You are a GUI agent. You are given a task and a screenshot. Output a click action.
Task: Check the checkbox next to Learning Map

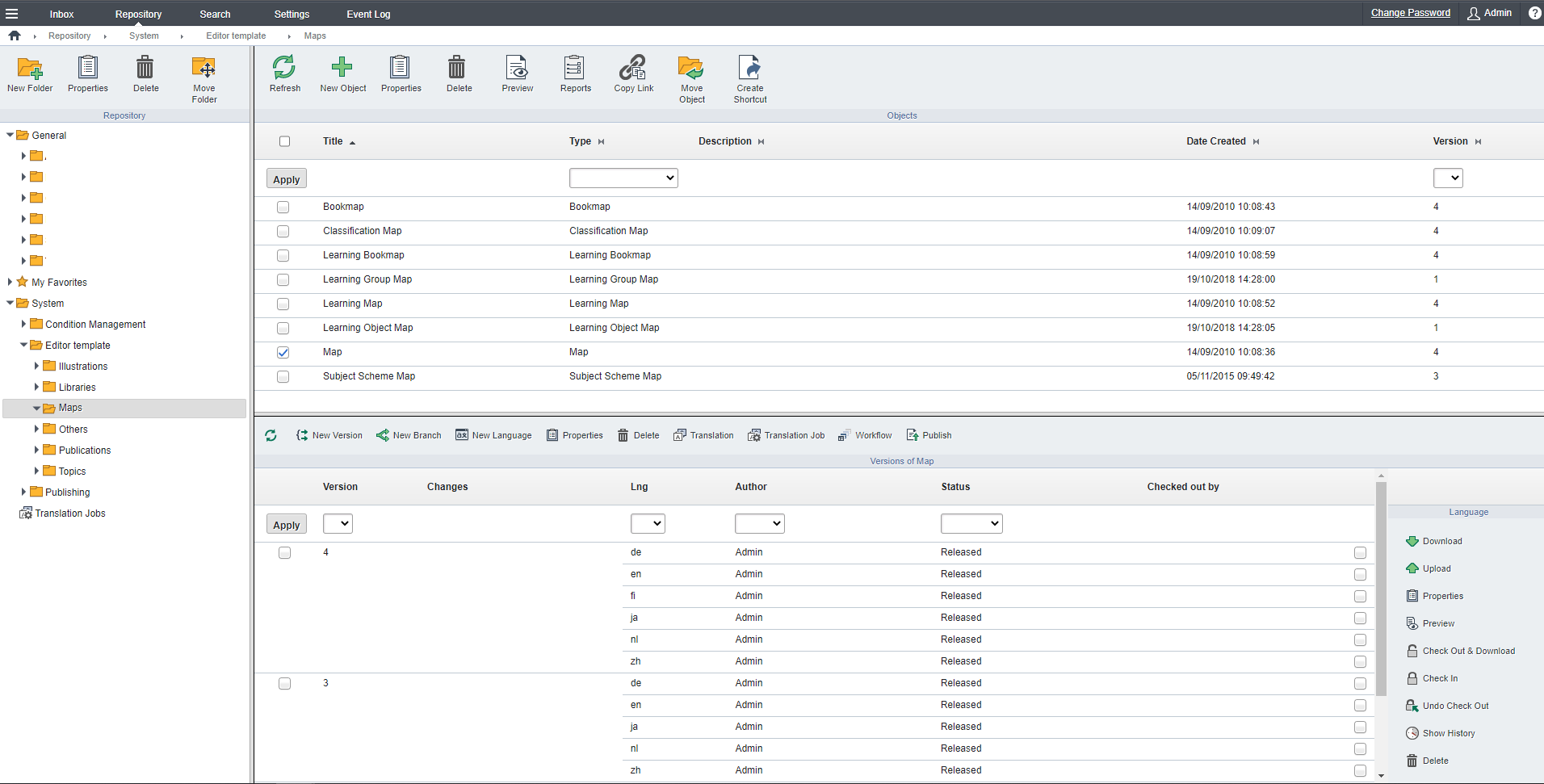tap(283, 304)
